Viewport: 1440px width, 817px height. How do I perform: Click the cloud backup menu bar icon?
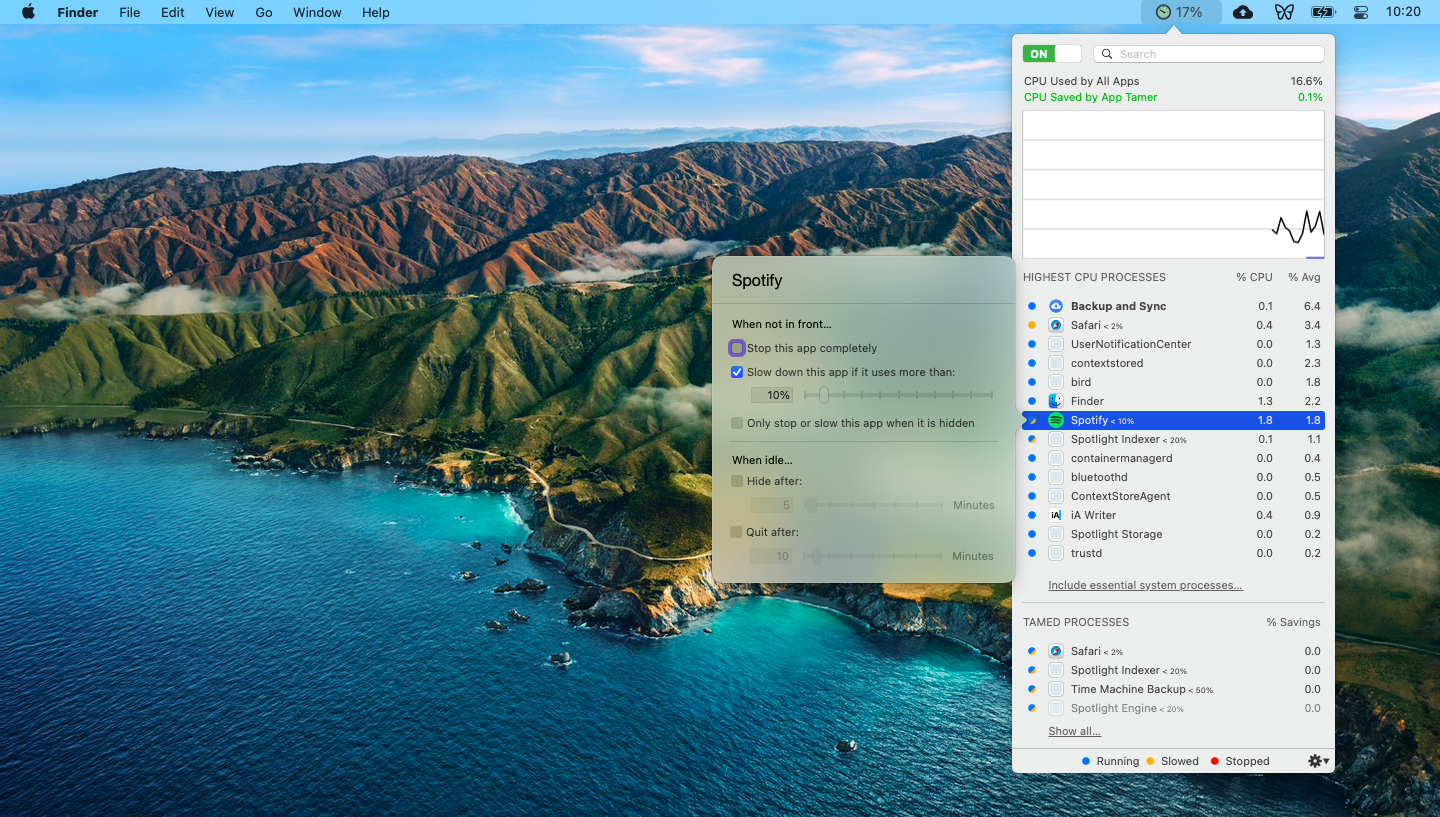pos(1243,12)
